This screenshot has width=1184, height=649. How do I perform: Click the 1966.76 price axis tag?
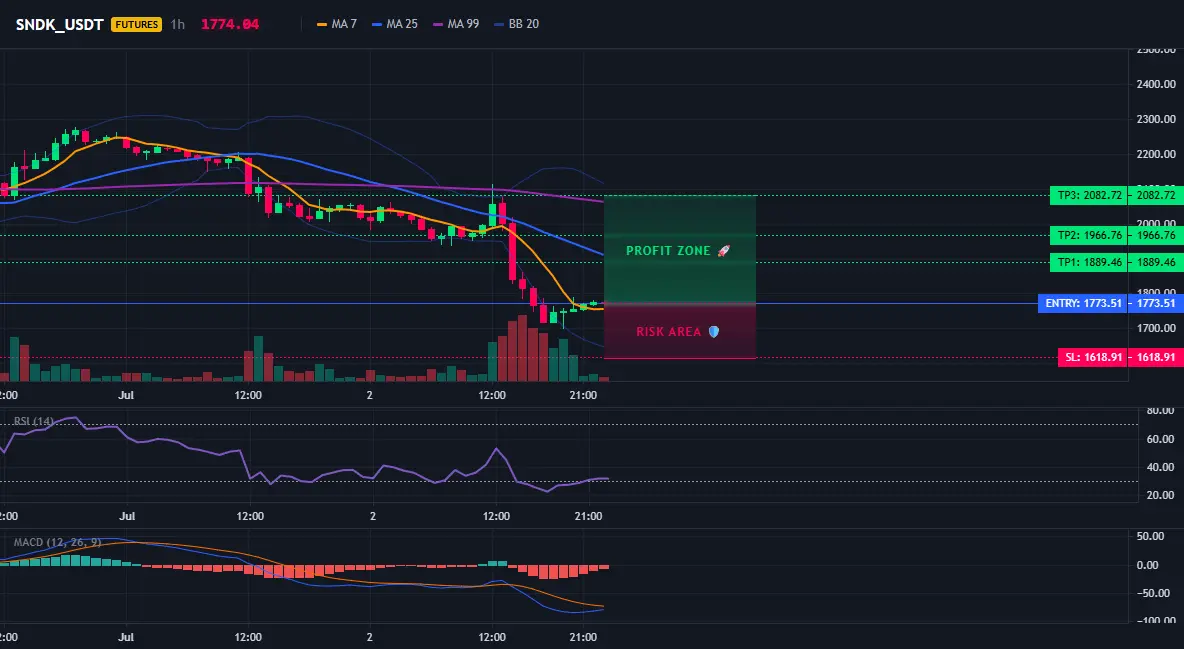1155,235
